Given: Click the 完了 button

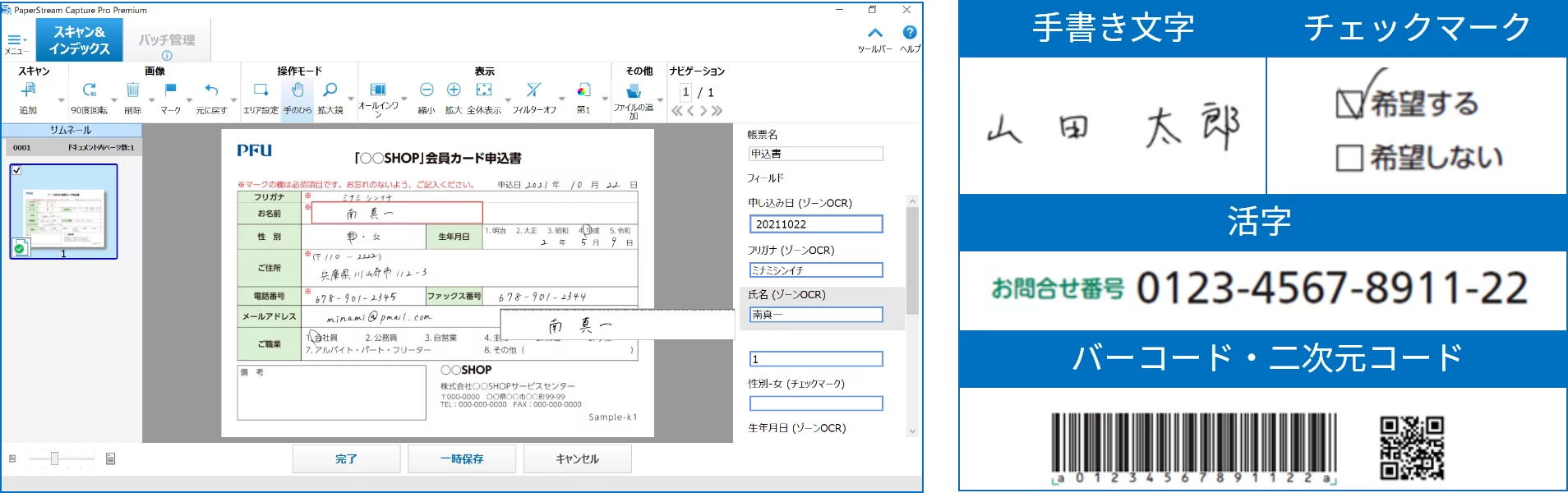Looking at the screenshot, I should pyautogui.click(x=346, y=458).
